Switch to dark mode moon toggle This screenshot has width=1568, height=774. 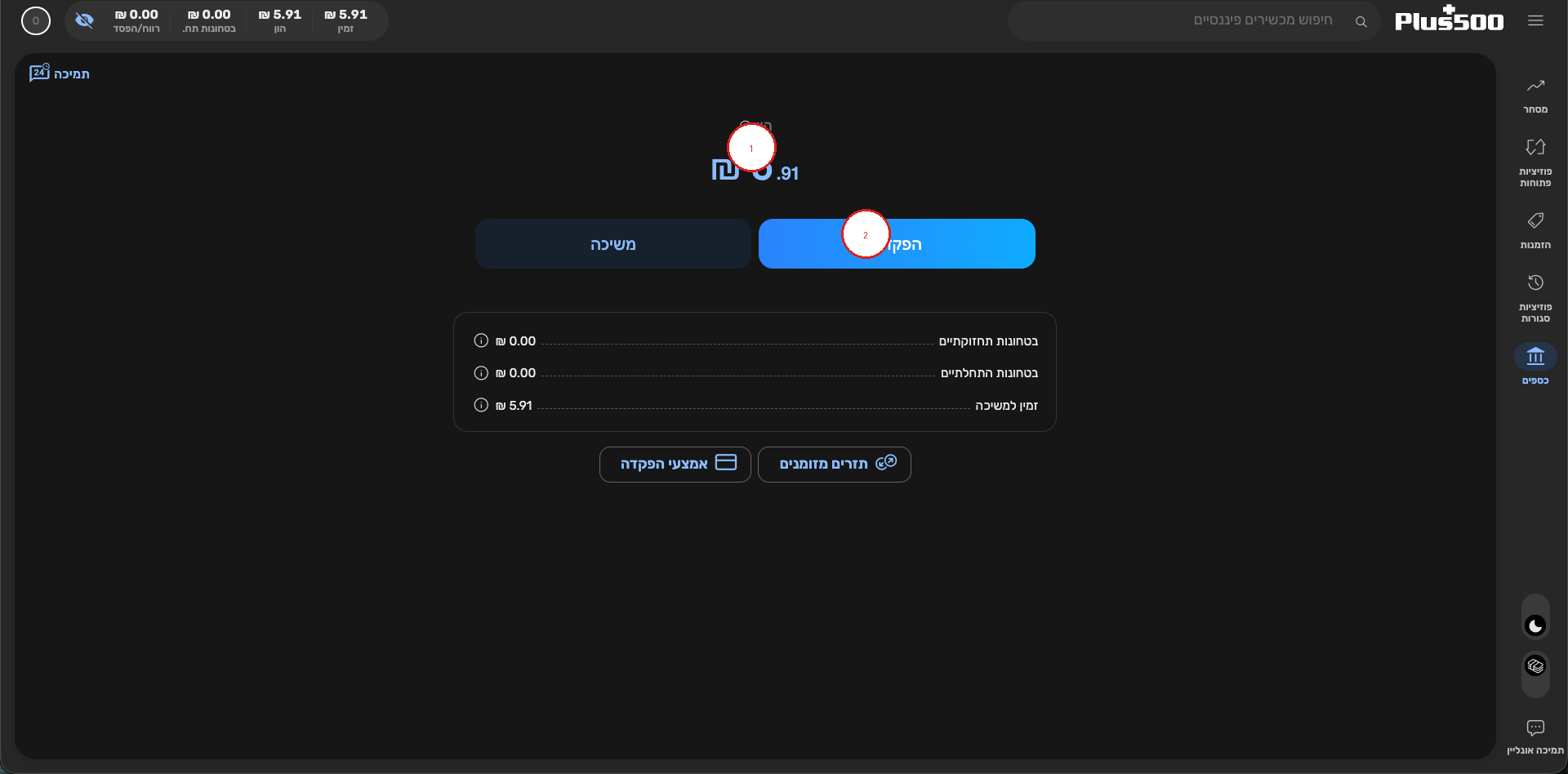[1535, 625]
